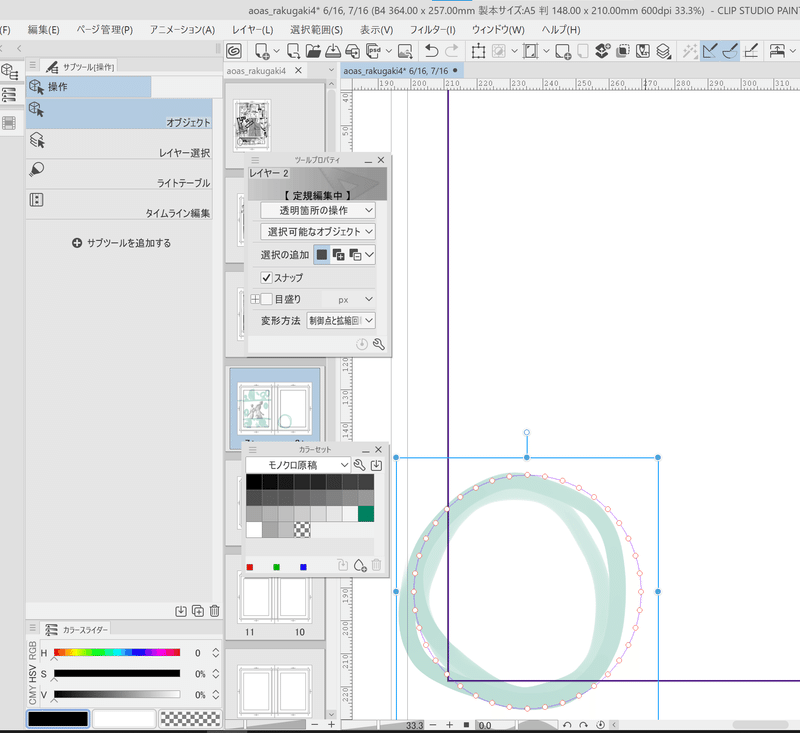Switch color slider to RGB mode
The image size is (800, 733).
point(32,650)
